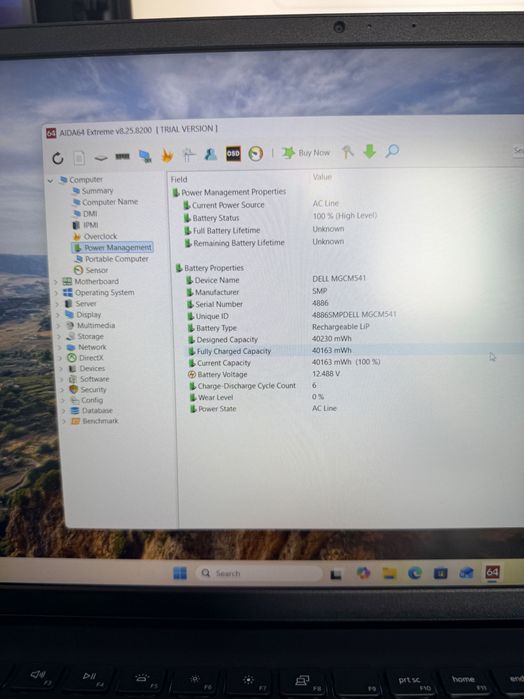Screen dimensions: 524x699
Task: Open Portable Computer tree item
Action: coord(112,259)
